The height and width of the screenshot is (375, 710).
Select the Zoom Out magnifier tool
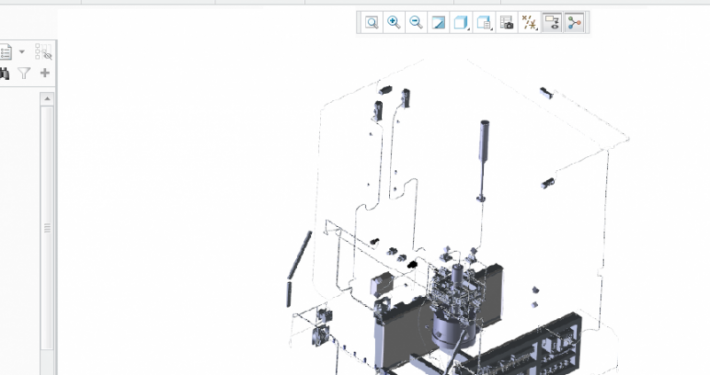(x=416, y=22)
